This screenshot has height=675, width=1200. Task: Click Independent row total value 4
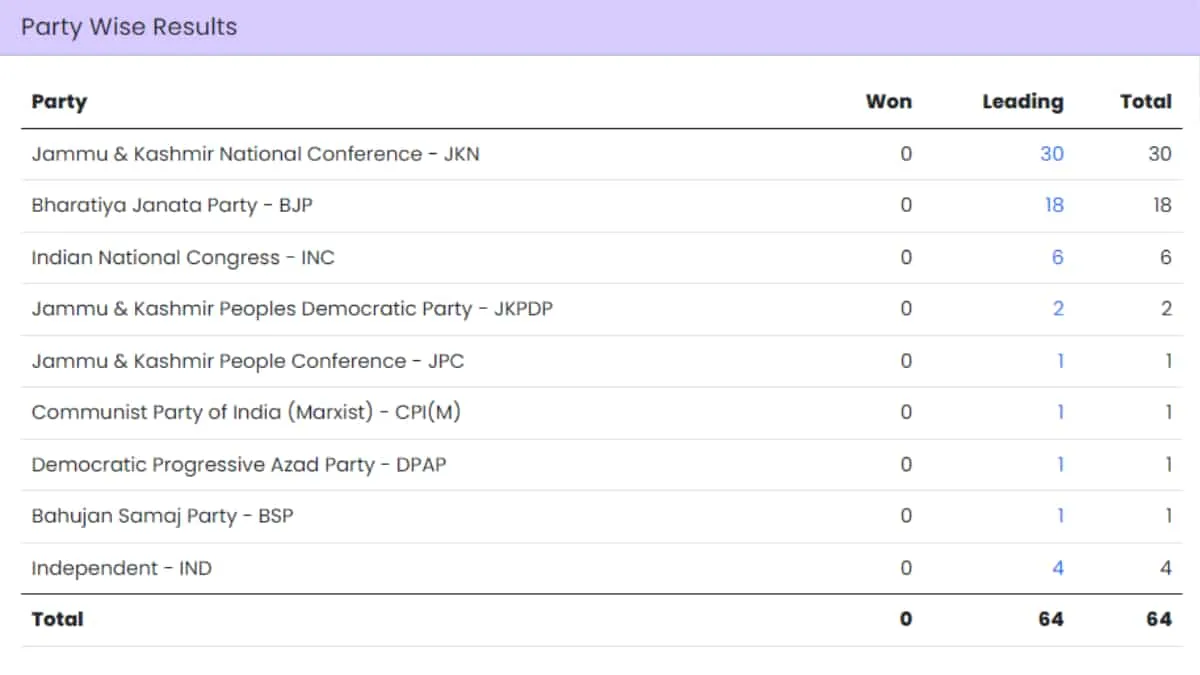click(x=1165, y=568)
